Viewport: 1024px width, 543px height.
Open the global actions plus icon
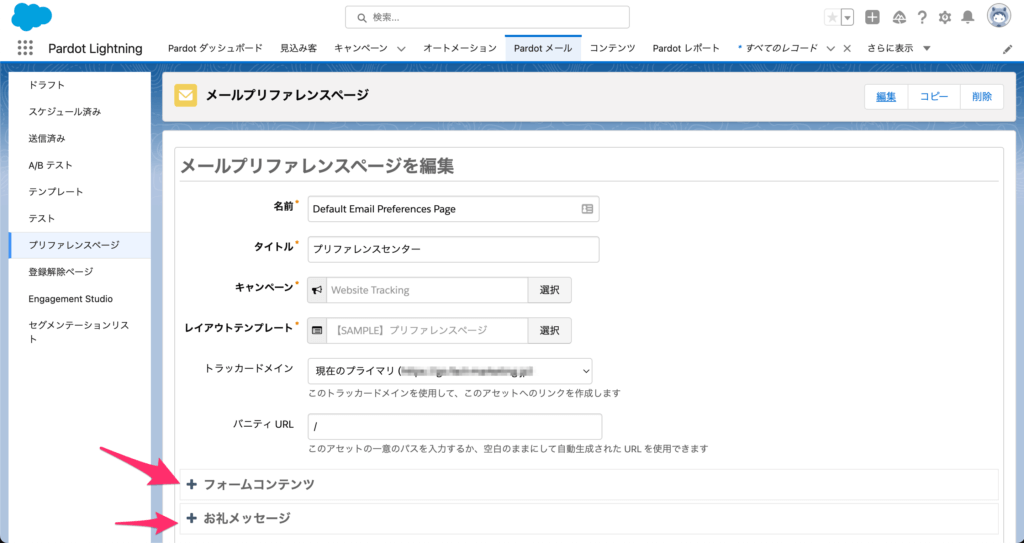873,17
